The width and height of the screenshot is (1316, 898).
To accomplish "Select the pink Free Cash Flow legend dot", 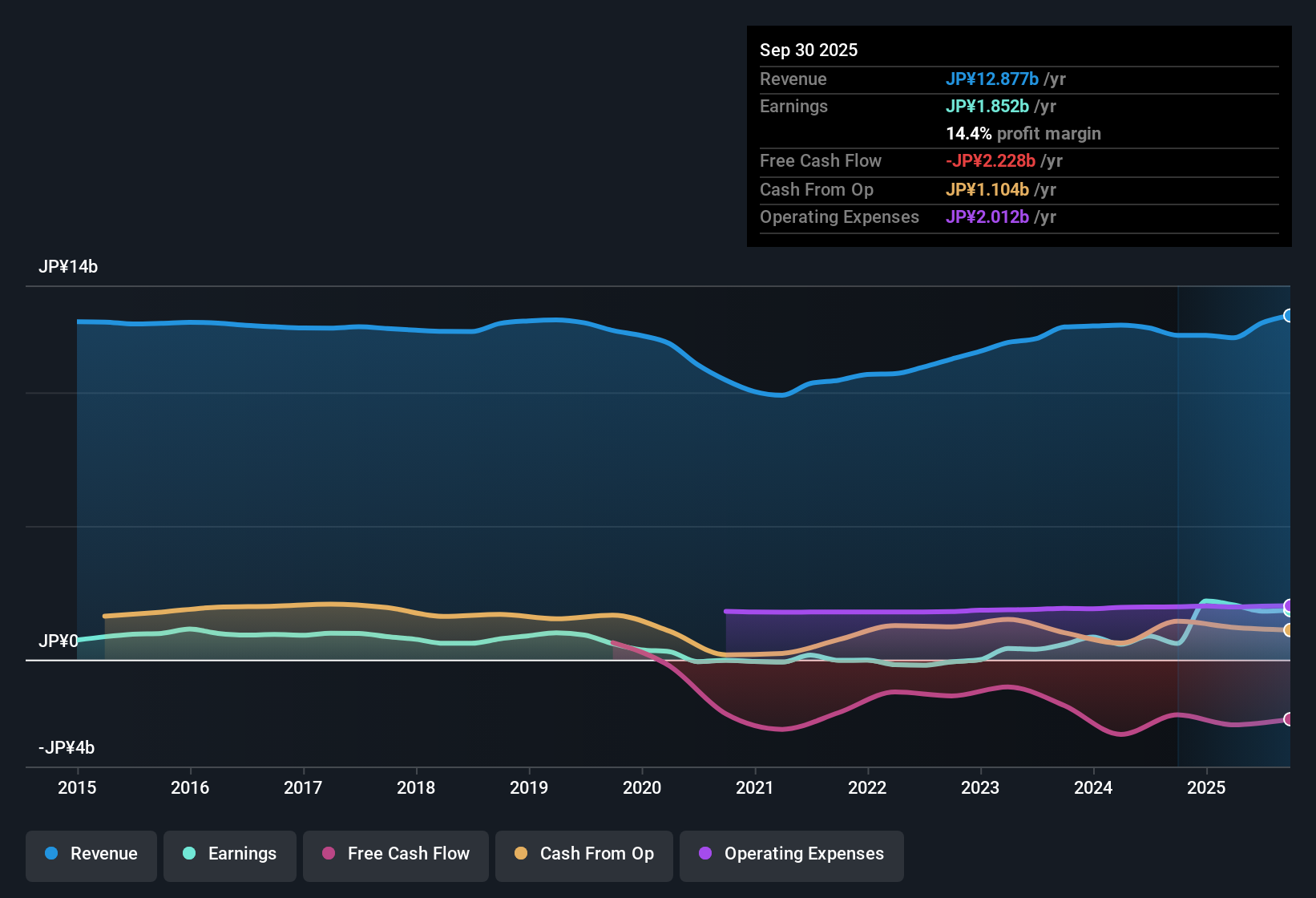I will tap(329, 853).
